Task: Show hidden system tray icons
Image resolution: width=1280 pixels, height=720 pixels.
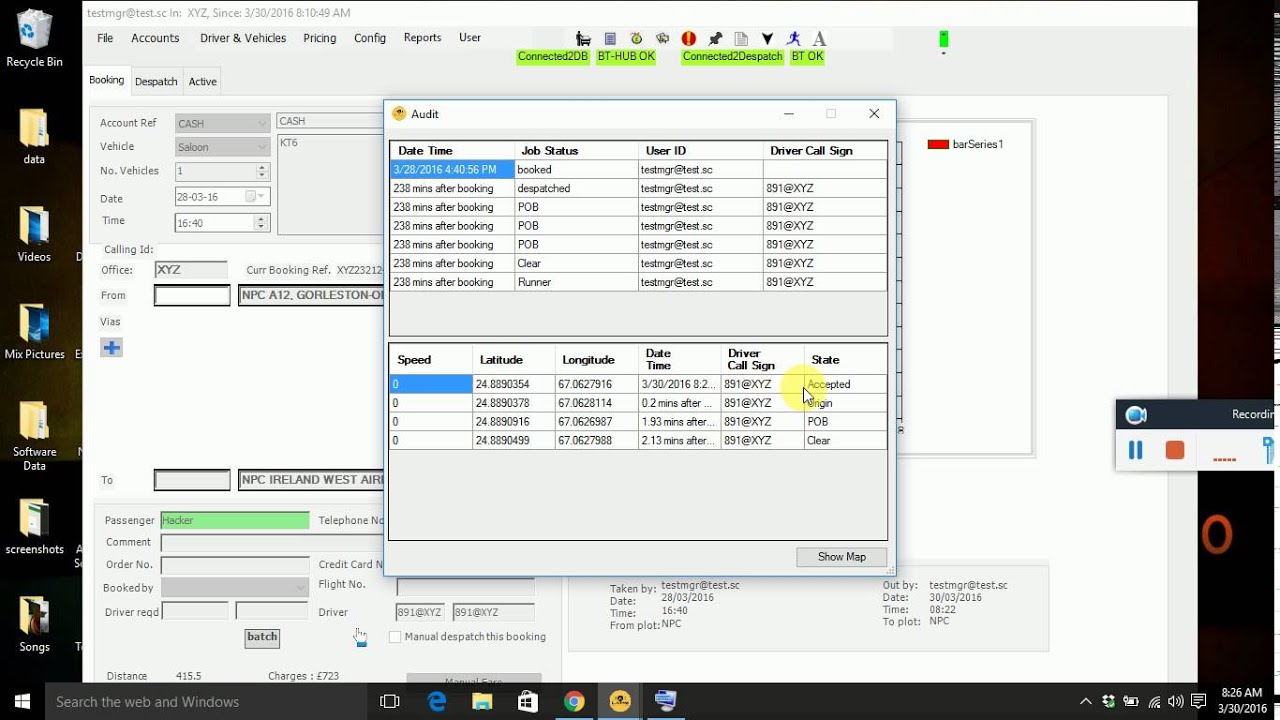Action: [x=1086, y=701]
